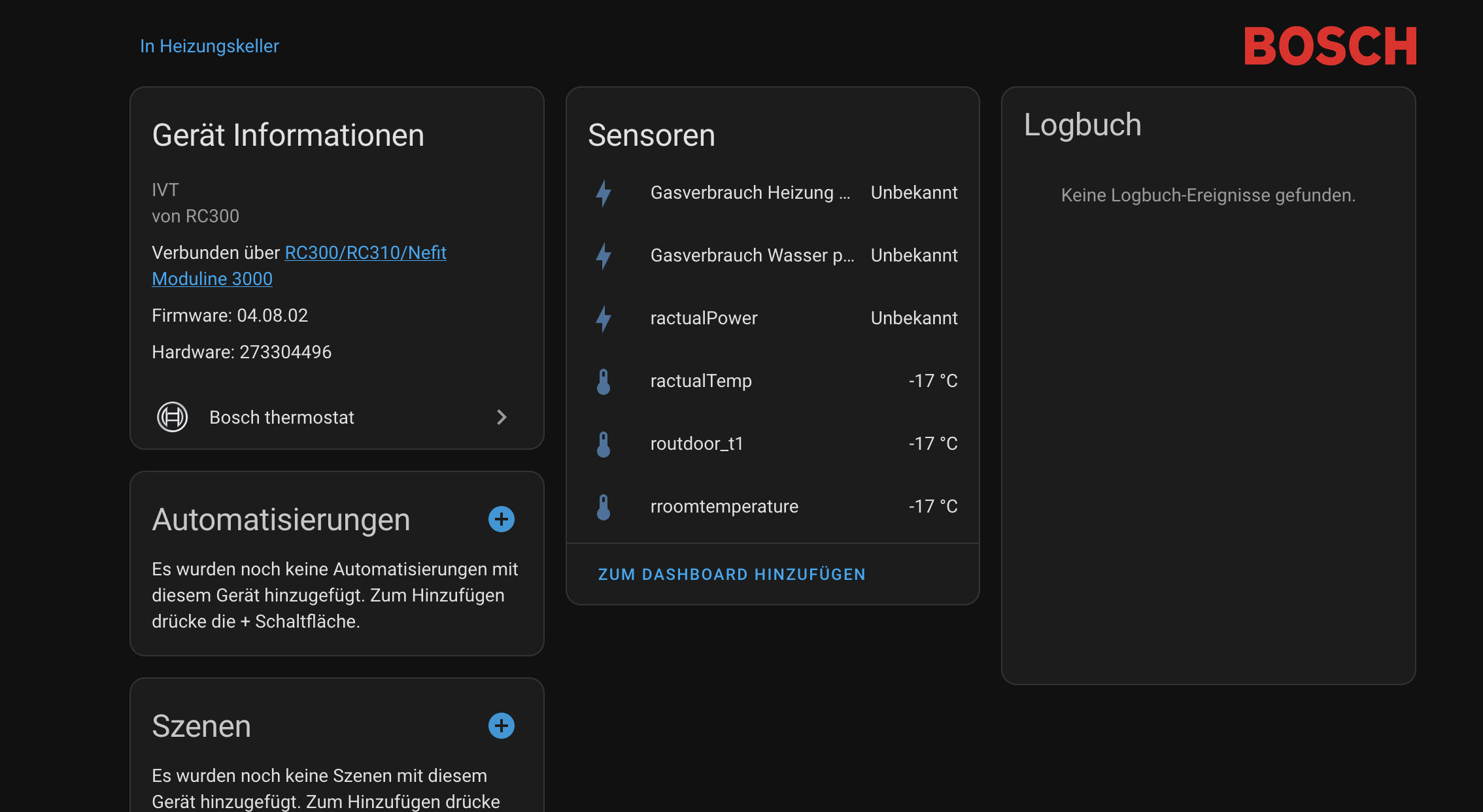Select the ractualPower sensor entry
Image resolution: width=1483 pixels, height=812 pixels.
[704, 318]
